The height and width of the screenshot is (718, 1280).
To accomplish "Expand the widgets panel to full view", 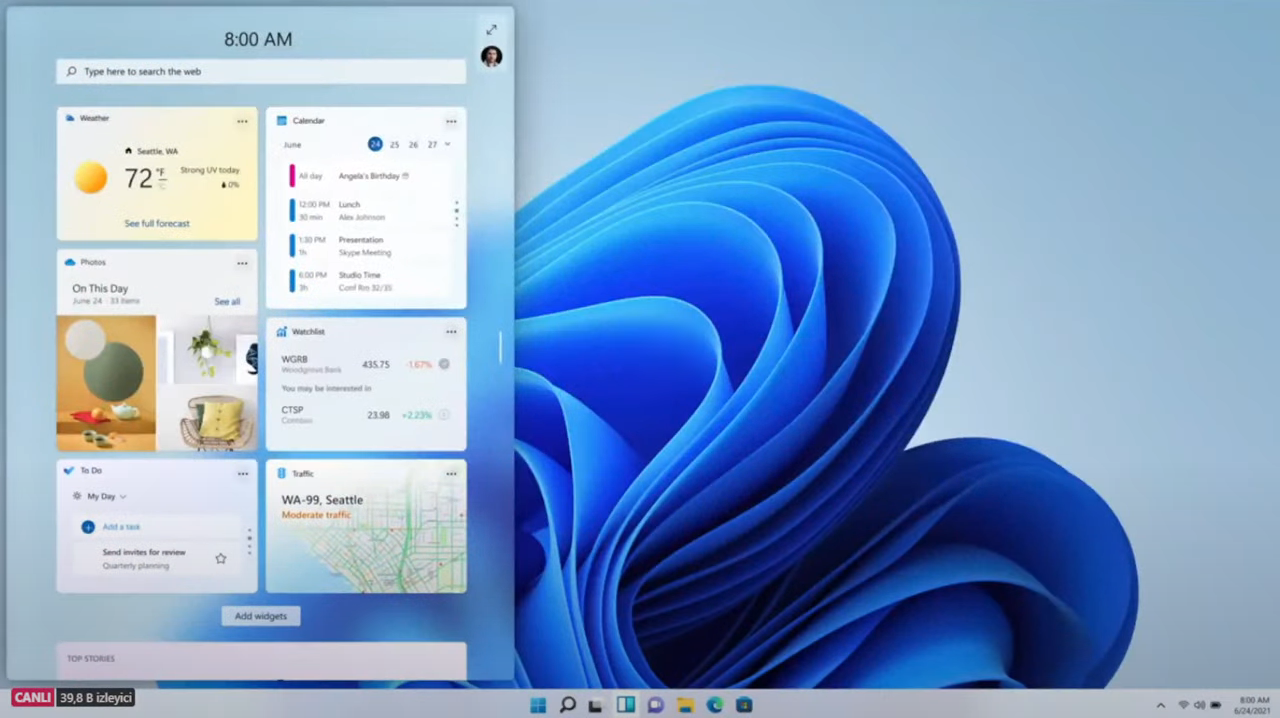I will click(491, 29).
